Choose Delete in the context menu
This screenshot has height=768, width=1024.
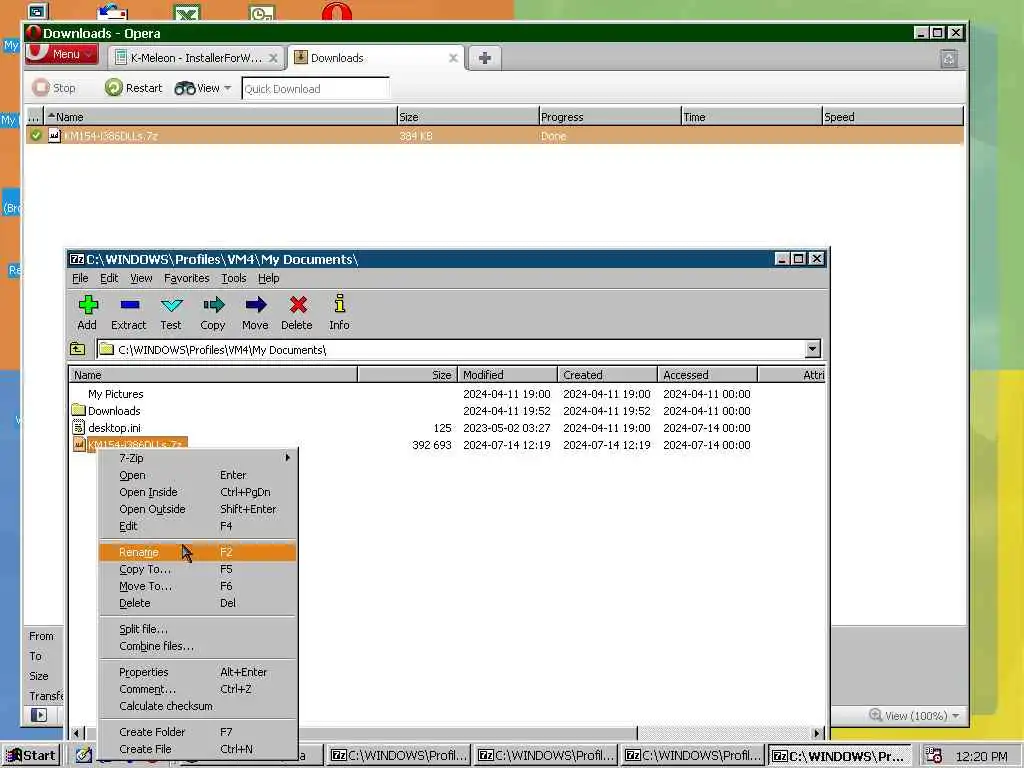pyautogui.click(x=198, y=603)
